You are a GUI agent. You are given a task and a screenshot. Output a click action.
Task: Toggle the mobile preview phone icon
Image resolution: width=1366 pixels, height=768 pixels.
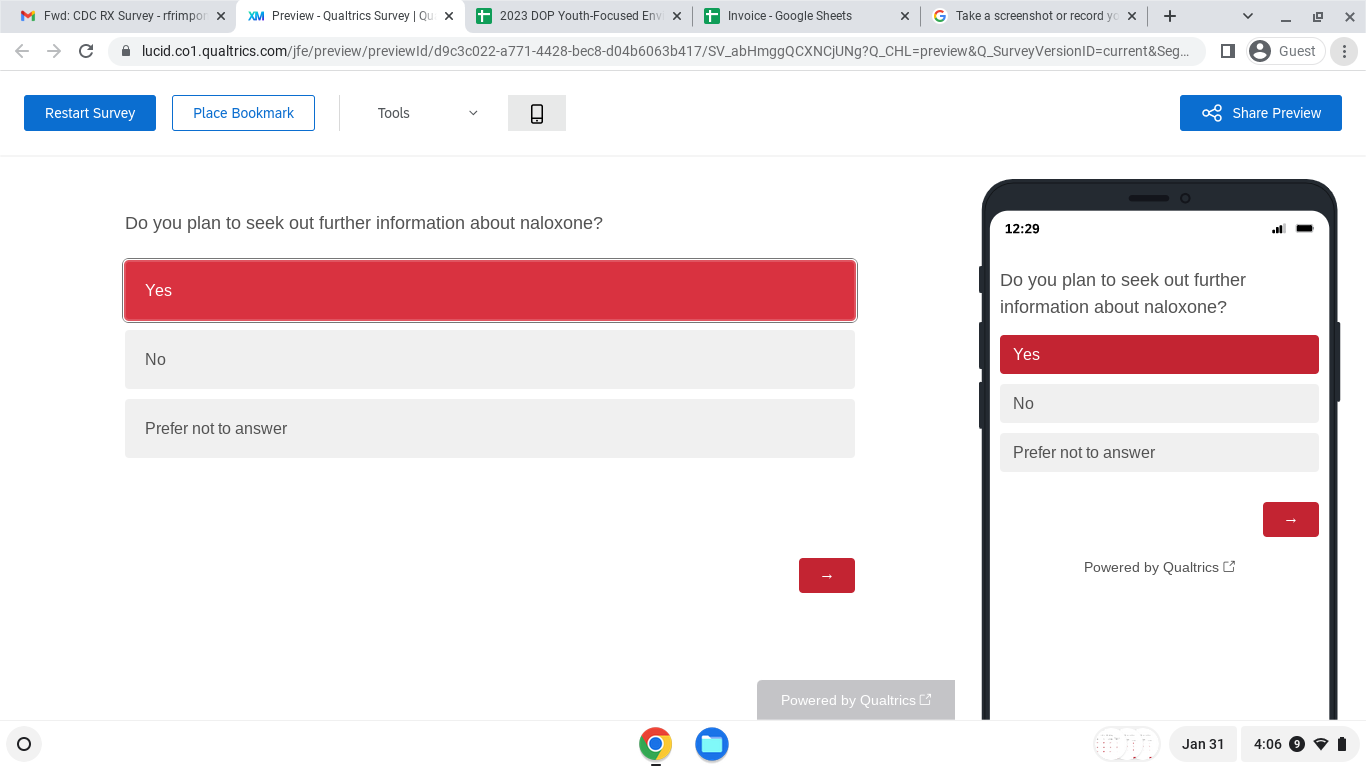click(x=537, y=113)
